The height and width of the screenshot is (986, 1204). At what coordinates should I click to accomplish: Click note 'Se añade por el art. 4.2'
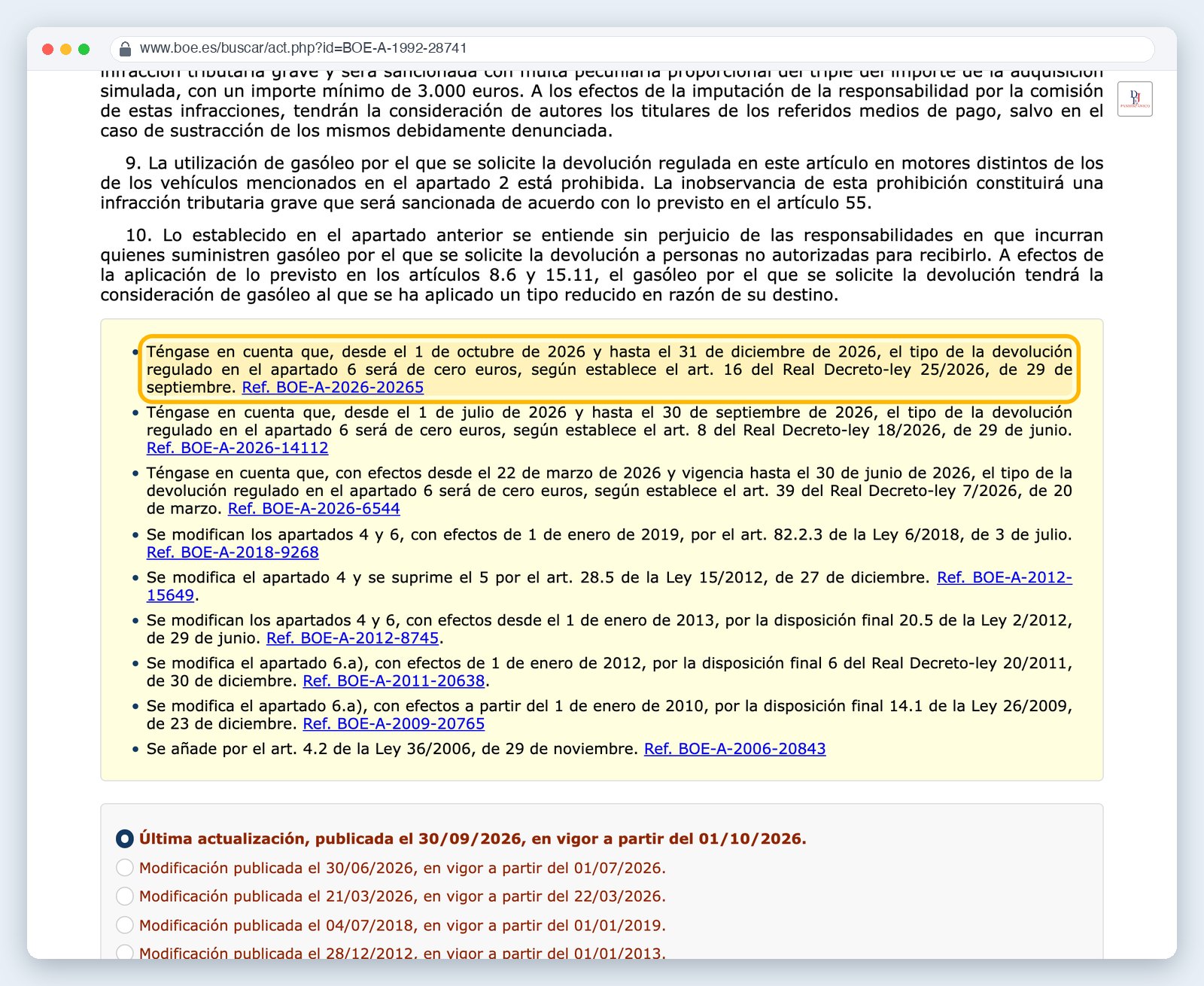pos(486,749)
